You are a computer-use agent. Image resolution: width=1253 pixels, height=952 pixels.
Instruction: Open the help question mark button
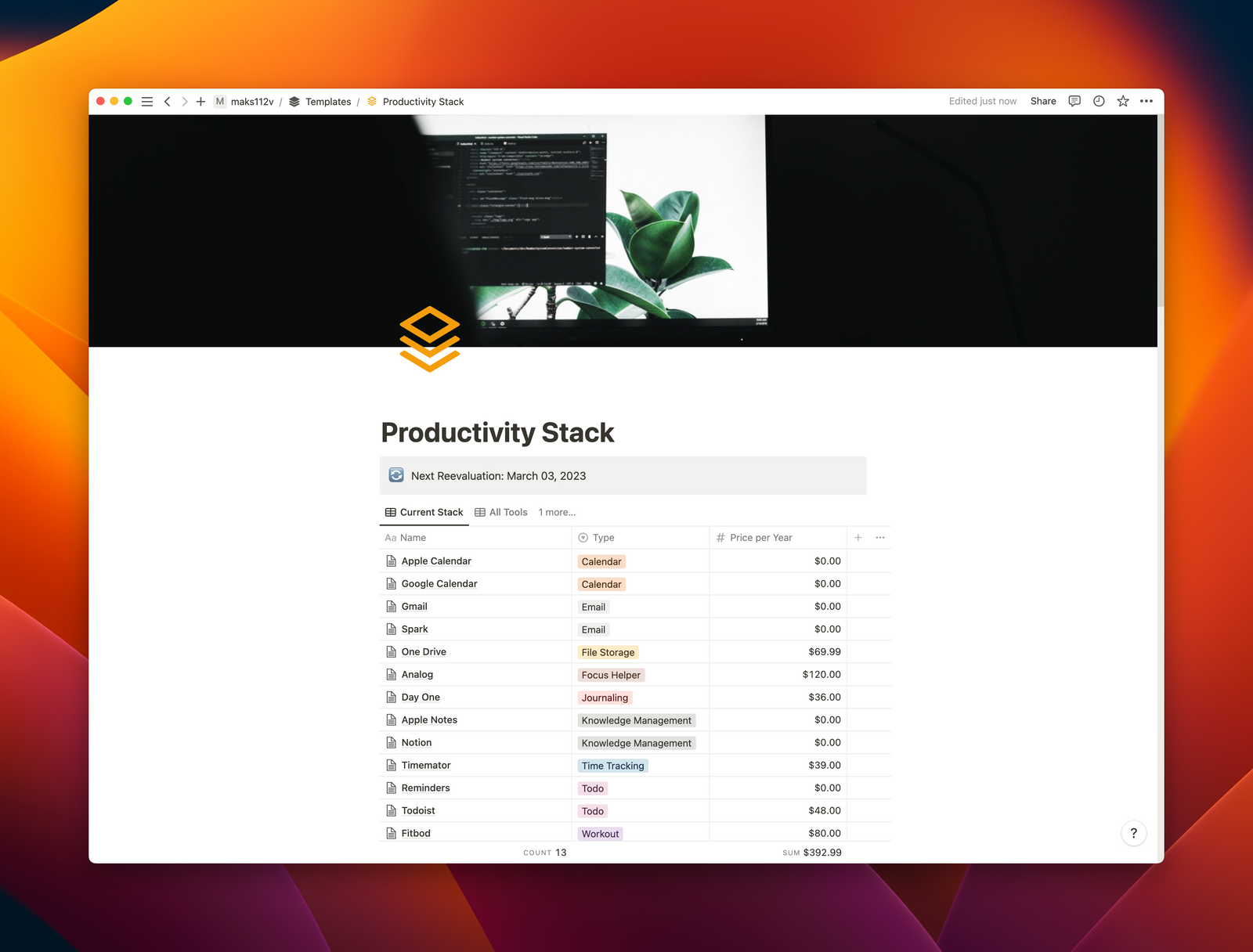pos(1133,833)
